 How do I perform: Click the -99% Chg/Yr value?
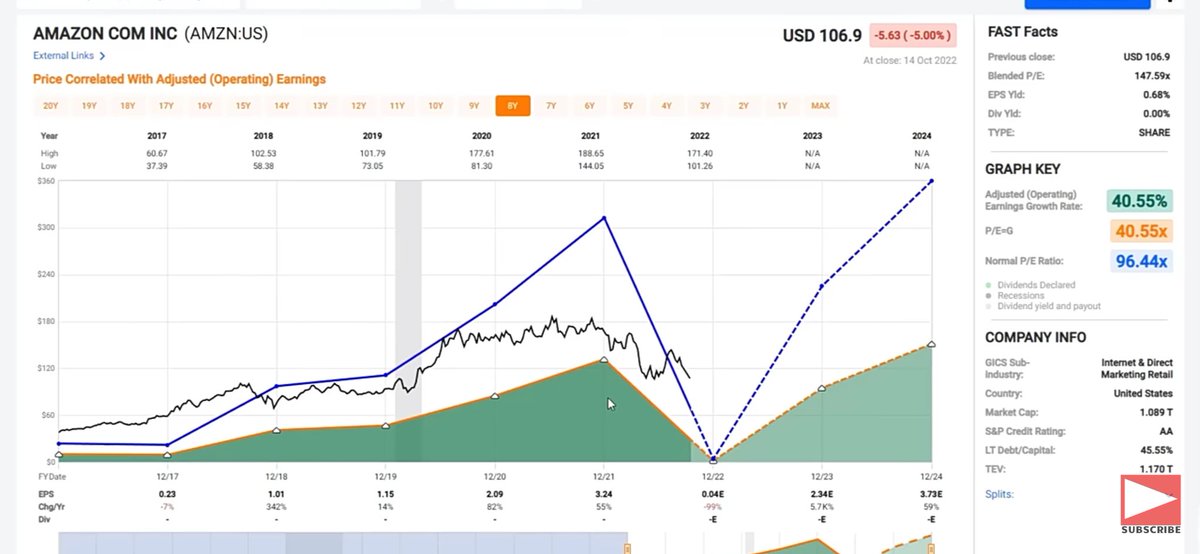(712, 506)
